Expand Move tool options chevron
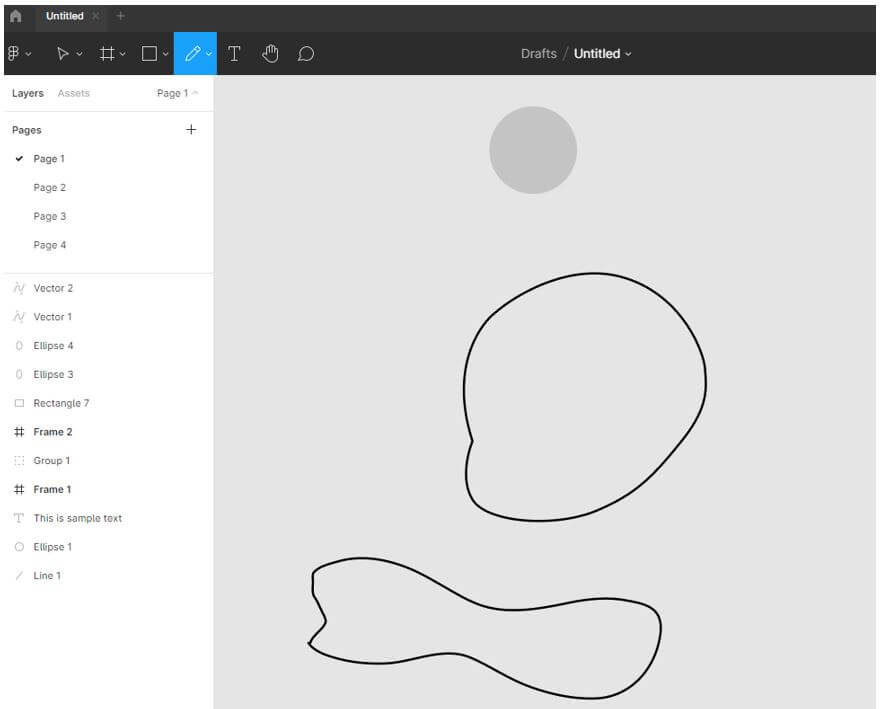Screen dimensions: 888x709 79,54
